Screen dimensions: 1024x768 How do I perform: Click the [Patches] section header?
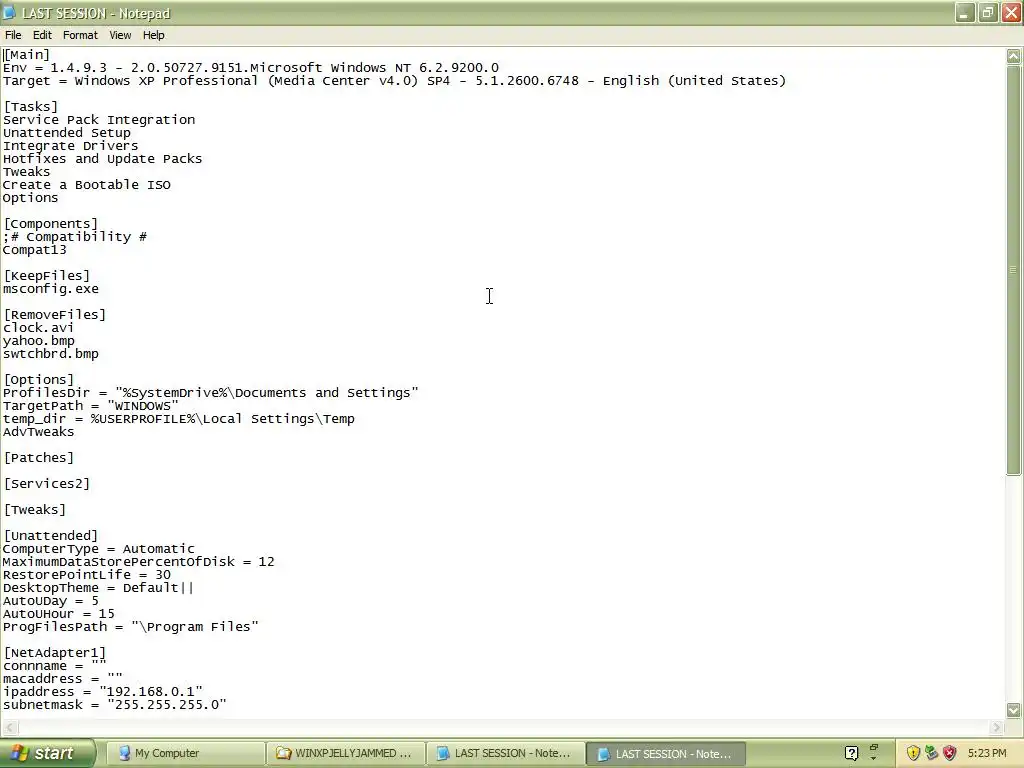(39, 458)
